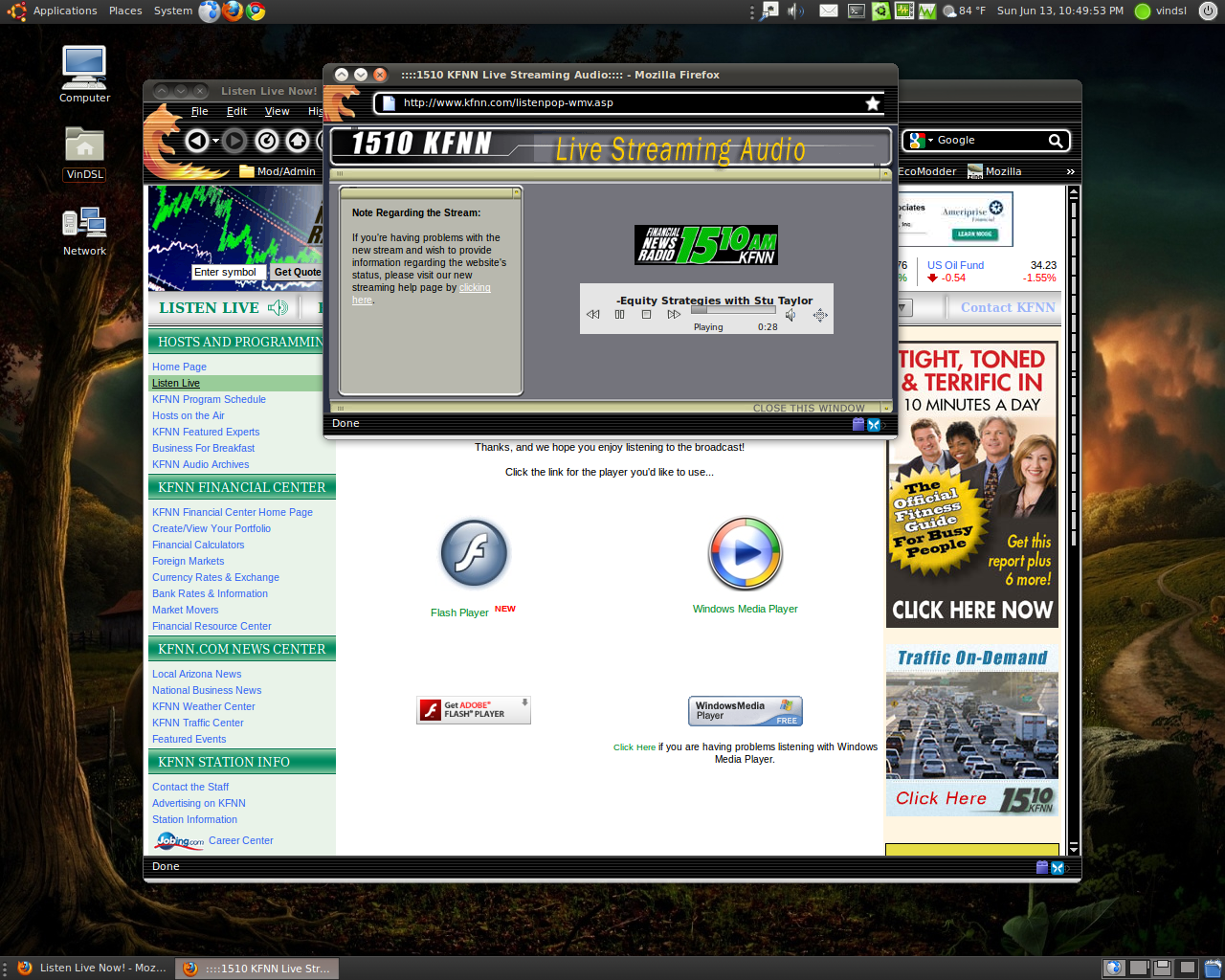Click the scroll down arrow on the page

(1073, 848)
